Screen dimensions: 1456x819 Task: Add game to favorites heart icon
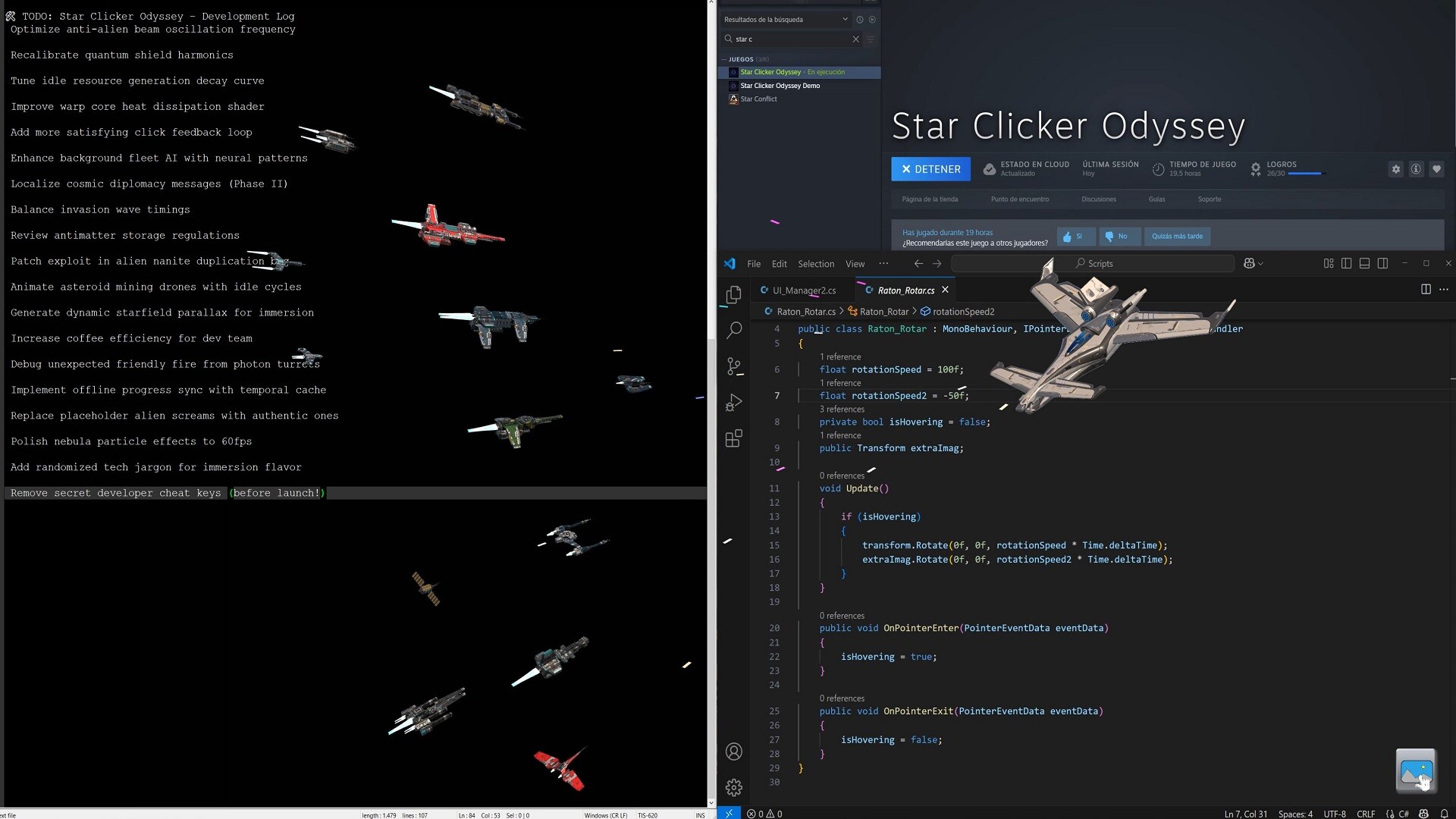[1436, 169]
